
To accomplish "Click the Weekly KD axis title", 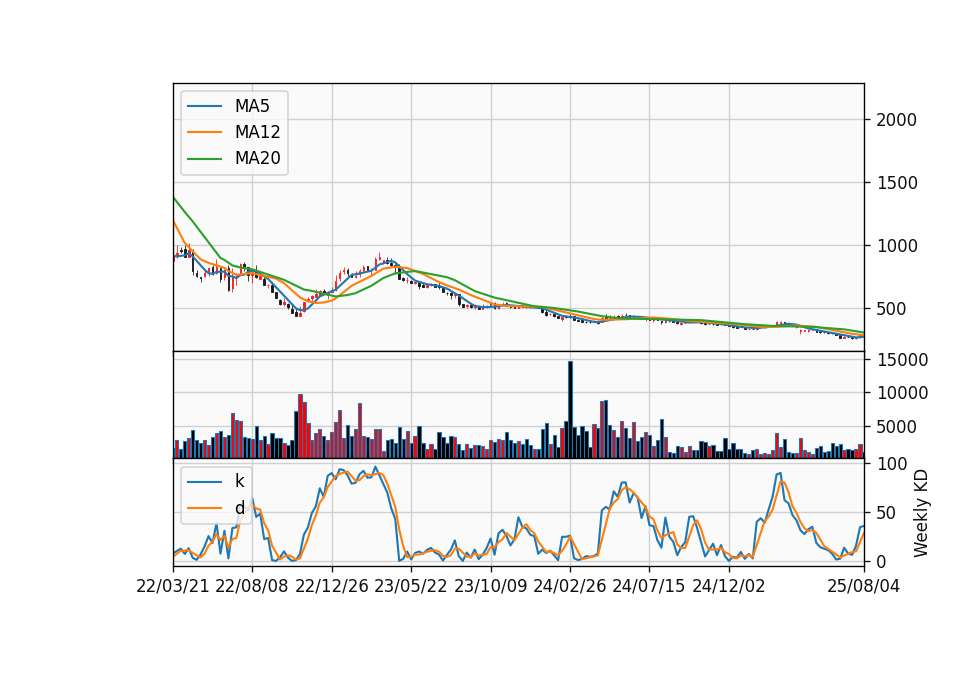I will point(921,514).
